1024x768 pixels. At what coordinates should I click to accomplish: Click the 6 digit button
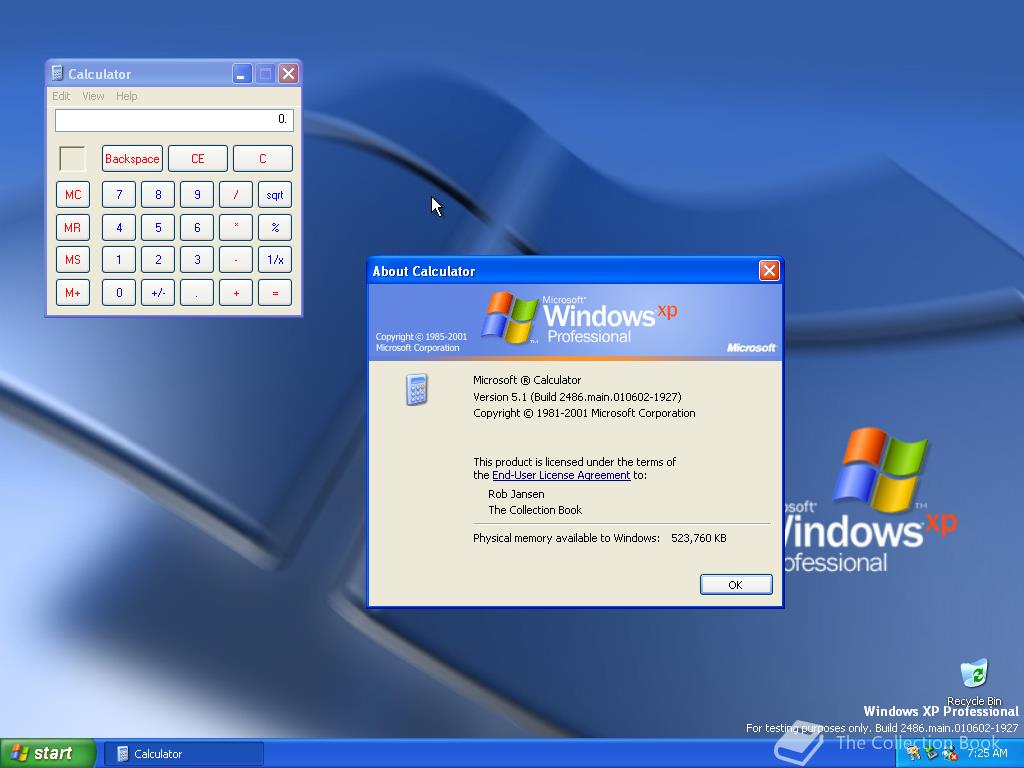(197, 227)
